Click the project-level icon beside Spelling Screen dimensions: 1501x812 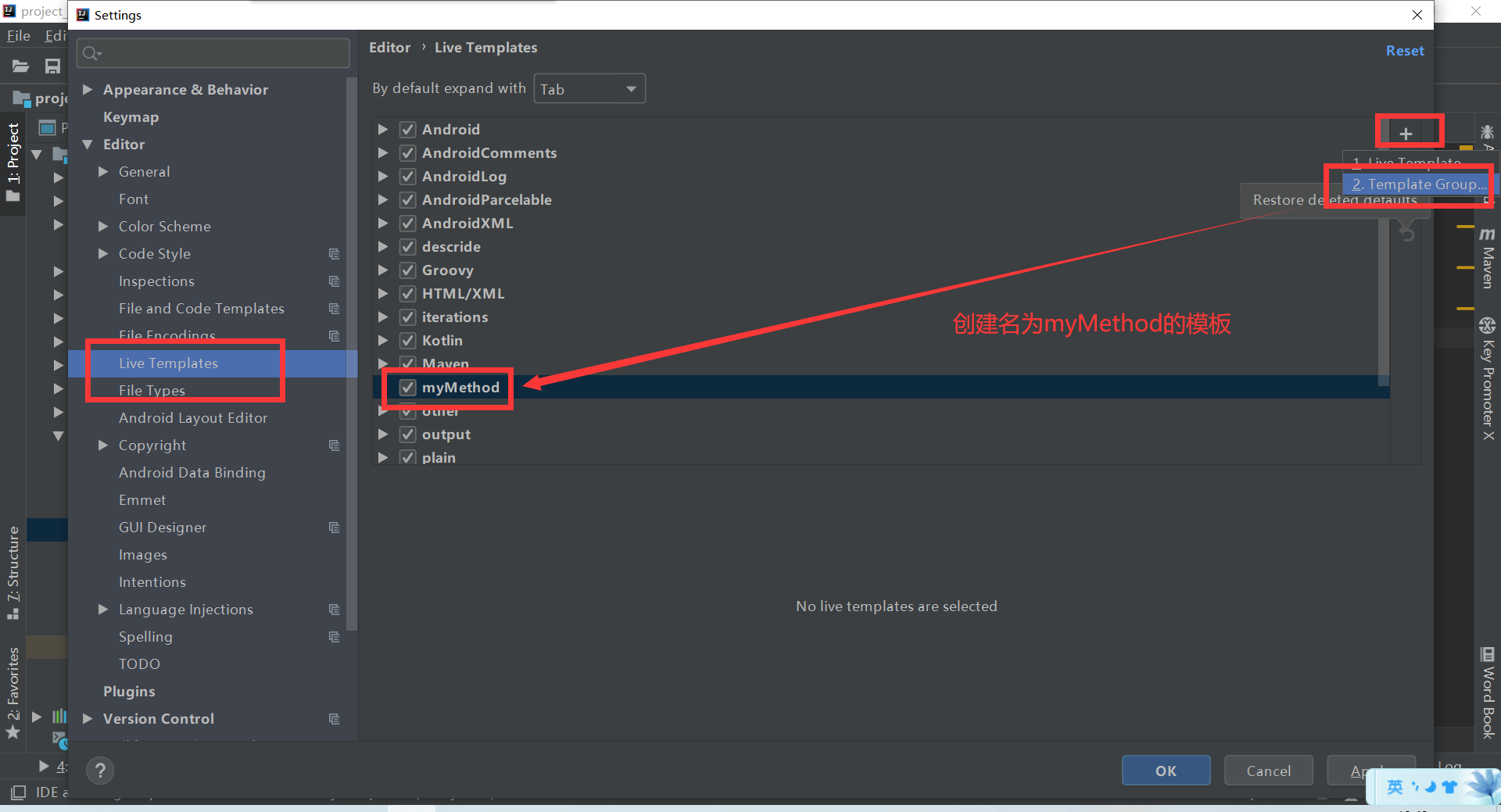pyautogui.click(x=334, y=637)
